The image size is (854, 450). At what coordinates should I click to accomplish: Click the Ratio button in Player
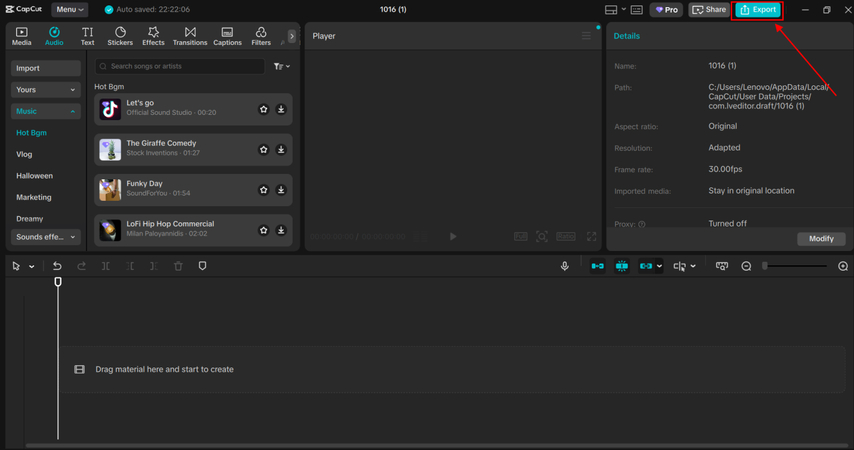click(566, 236)
